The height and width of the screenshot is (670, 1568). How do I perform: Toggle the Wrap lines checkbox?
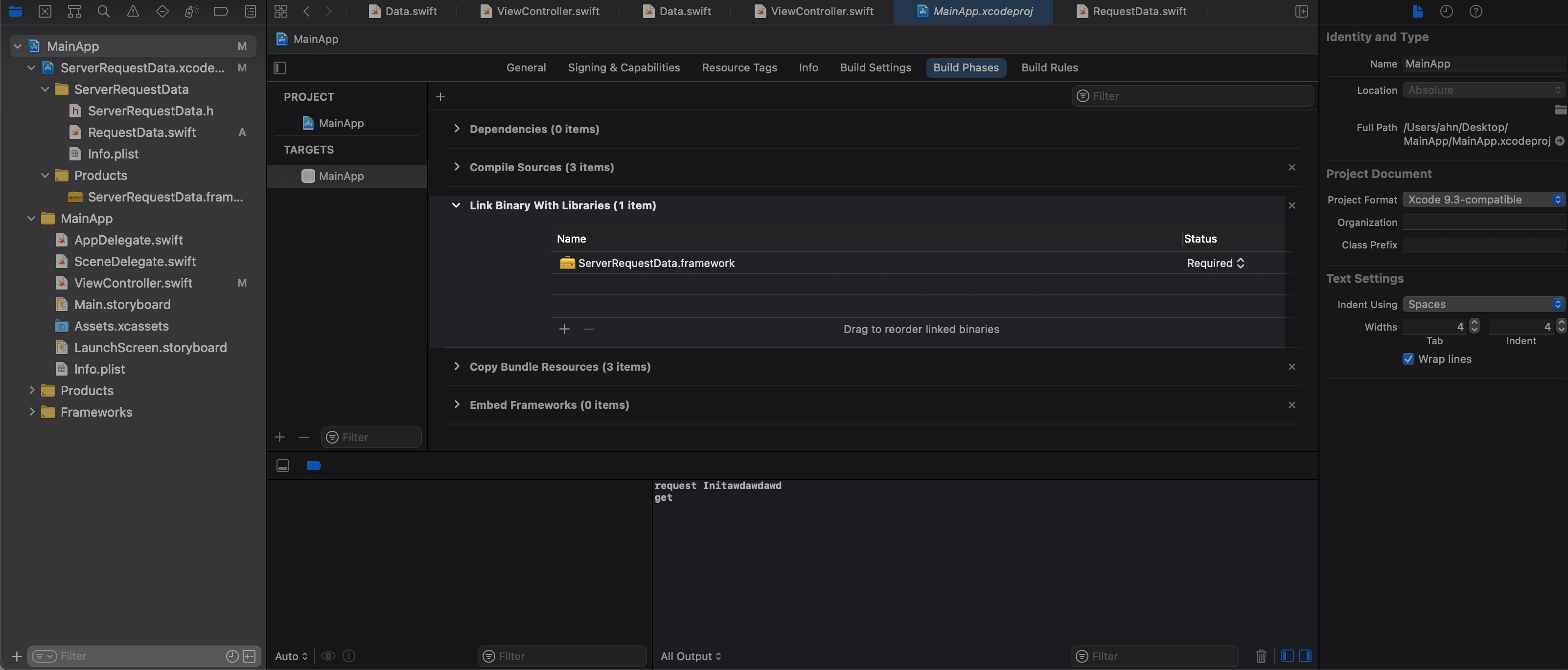tap(1408, 359)
